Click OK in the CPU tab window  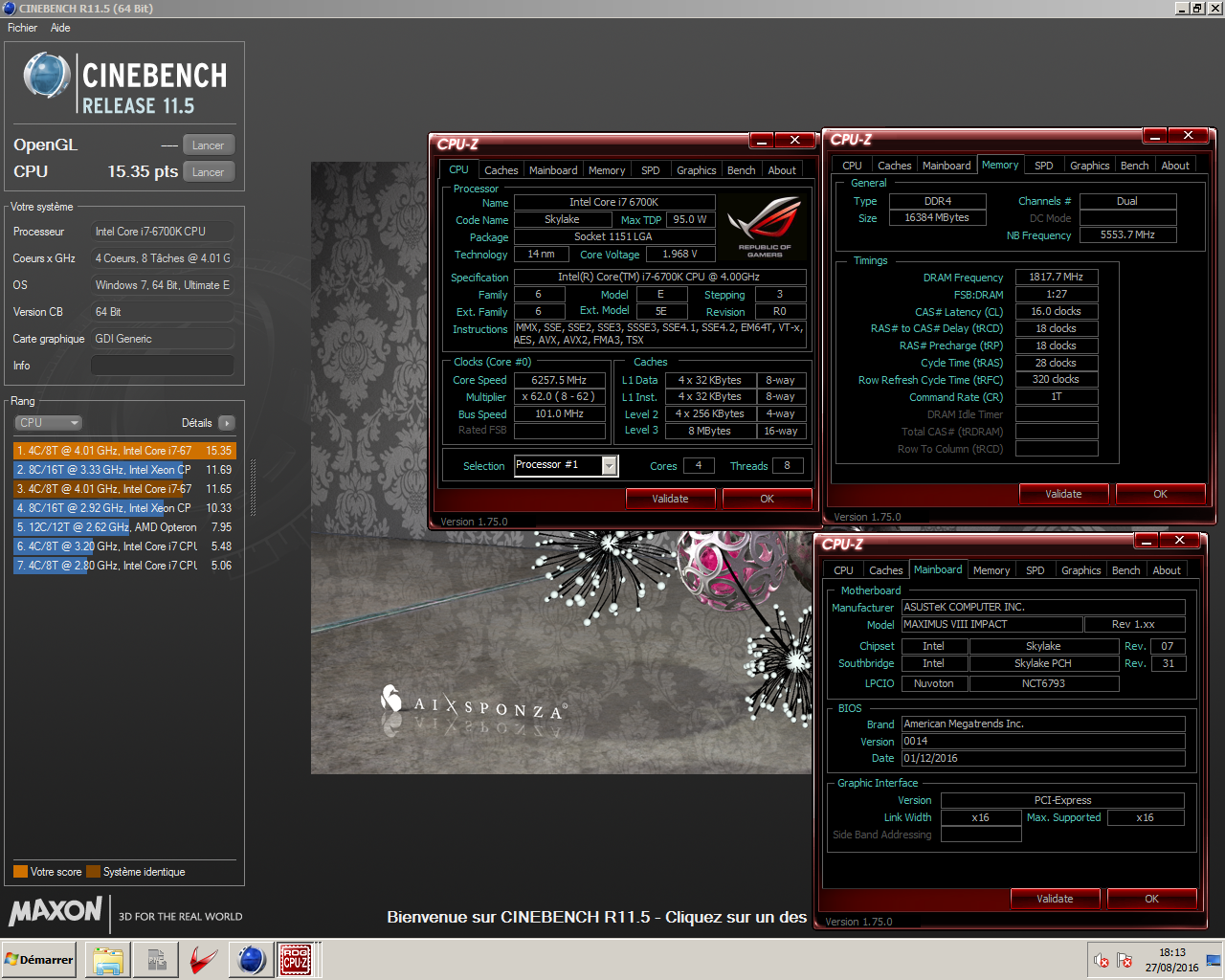click(767, 499)
